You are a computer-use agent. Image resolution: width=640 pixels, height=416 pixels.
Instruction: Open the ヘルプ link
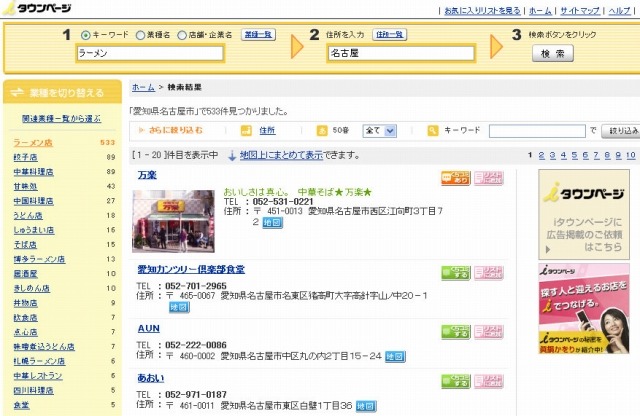[x=619, y=11]
